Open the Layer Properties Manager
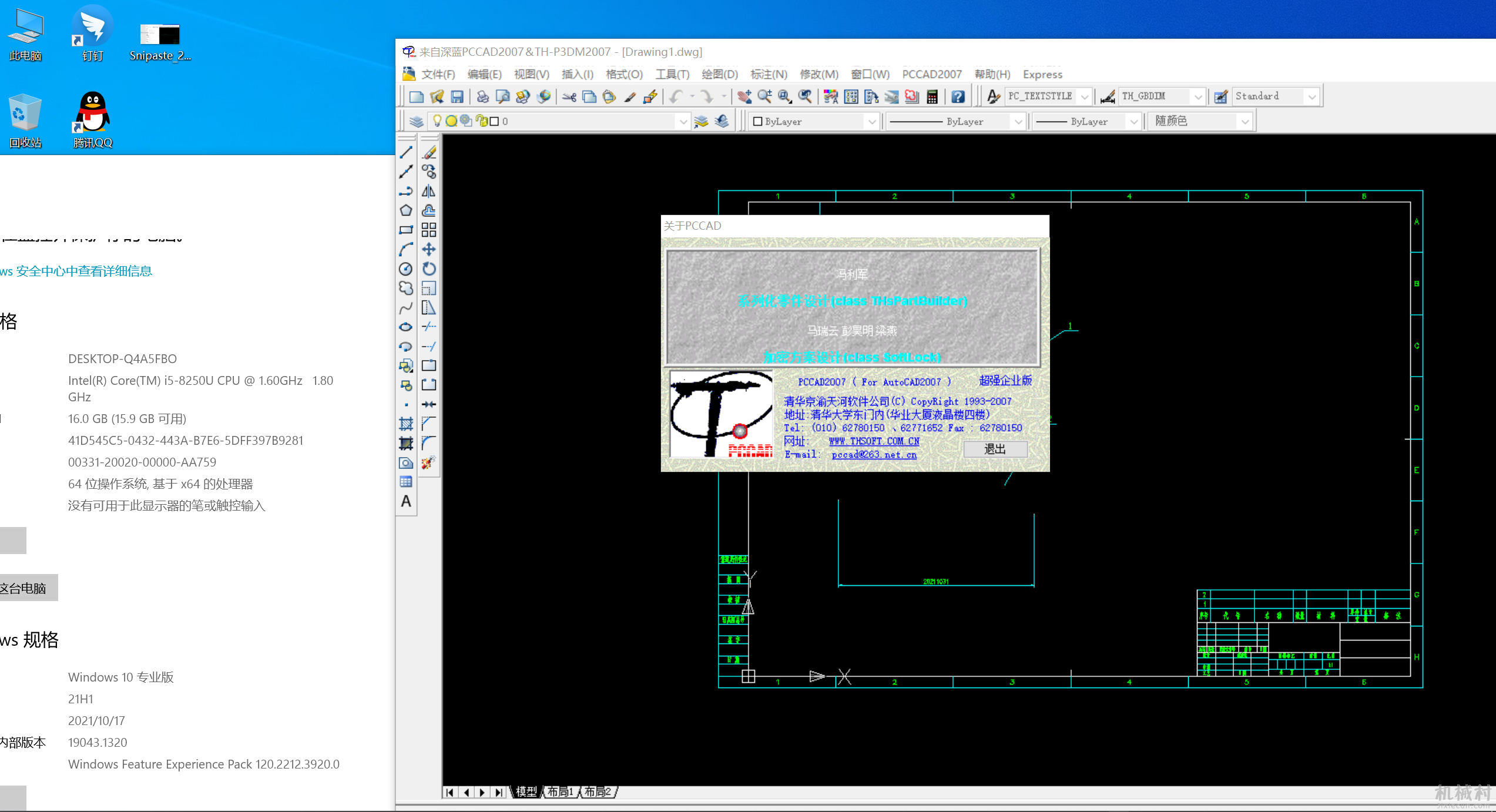 417,121
